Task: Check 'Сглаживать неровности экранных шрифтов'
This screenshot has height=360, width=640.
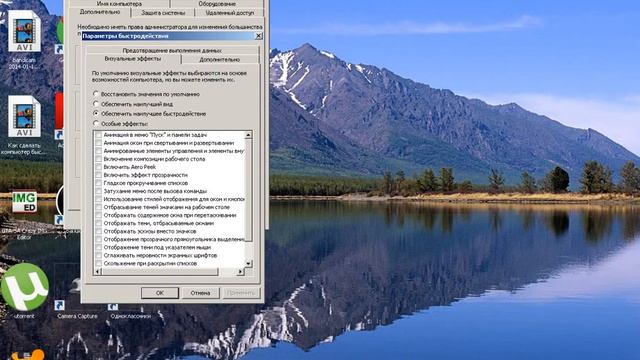Action: point(98,256)
